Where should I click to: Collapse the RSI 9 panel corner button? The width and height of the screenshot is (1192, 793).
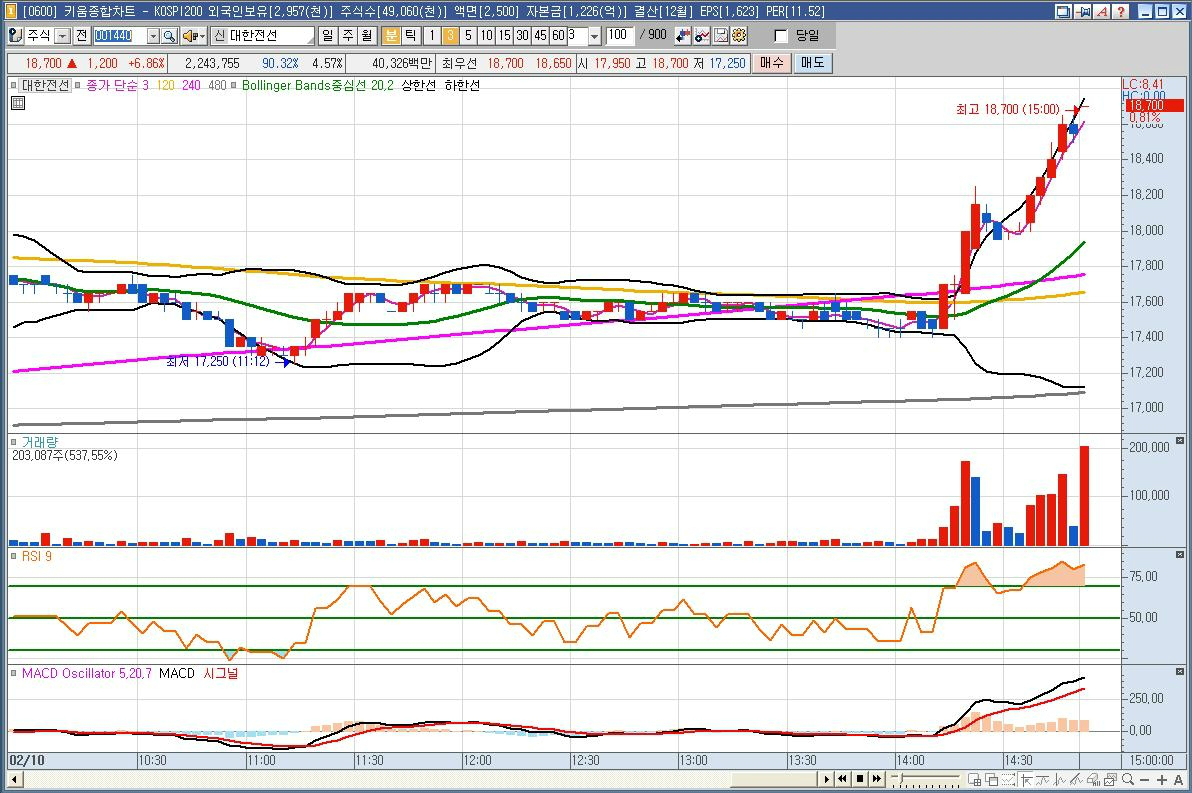pos(1180,555)
